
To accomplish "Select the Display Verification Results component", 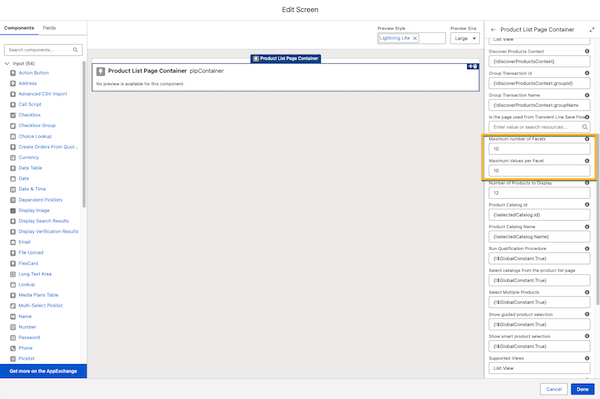I will pyautogui.click(x=49, y=231).
